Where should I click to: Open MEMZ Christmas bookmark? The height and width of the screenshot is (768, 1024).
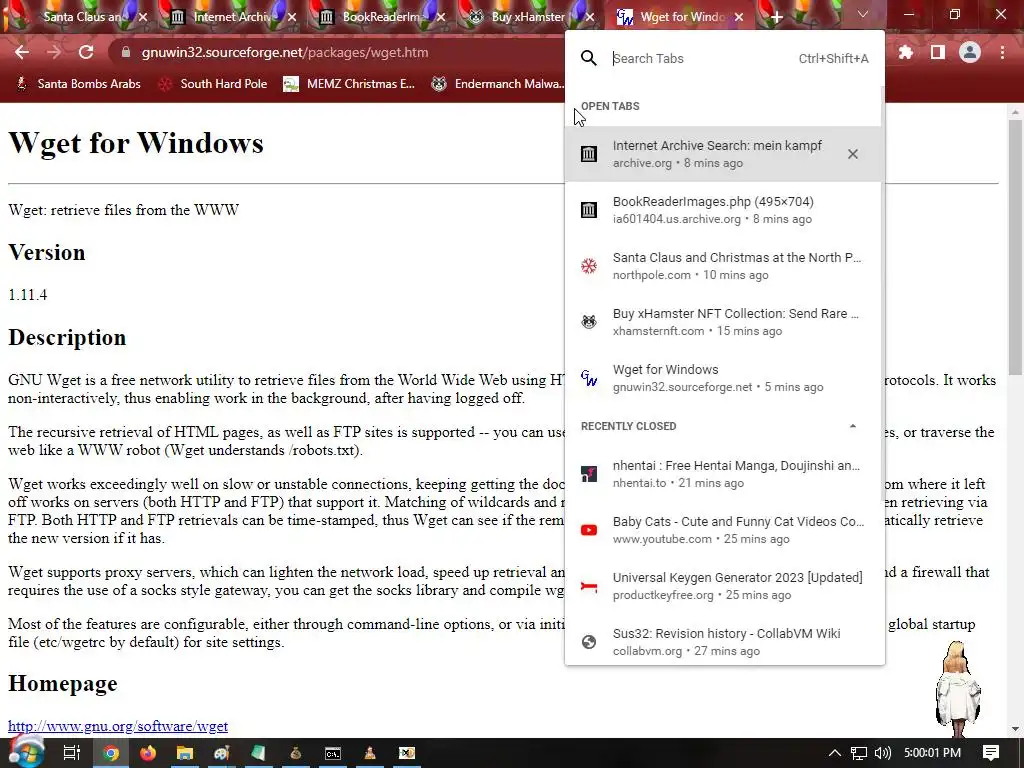(349, 84)
